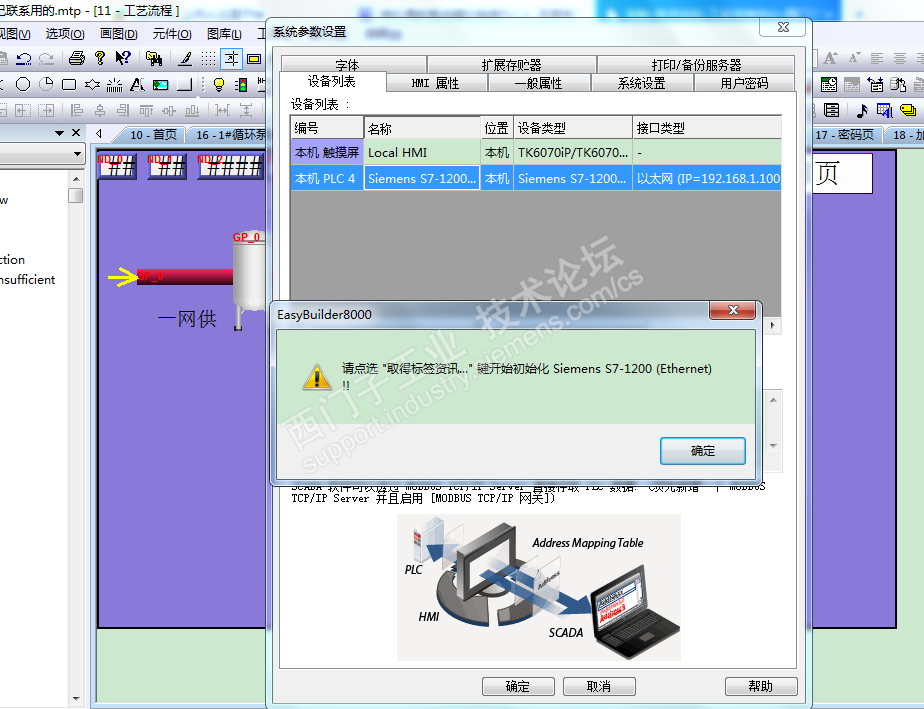This screenshot has width=924, height=709.
Task: Select the pie/arc drawing tool
Action: pos(46,84)
